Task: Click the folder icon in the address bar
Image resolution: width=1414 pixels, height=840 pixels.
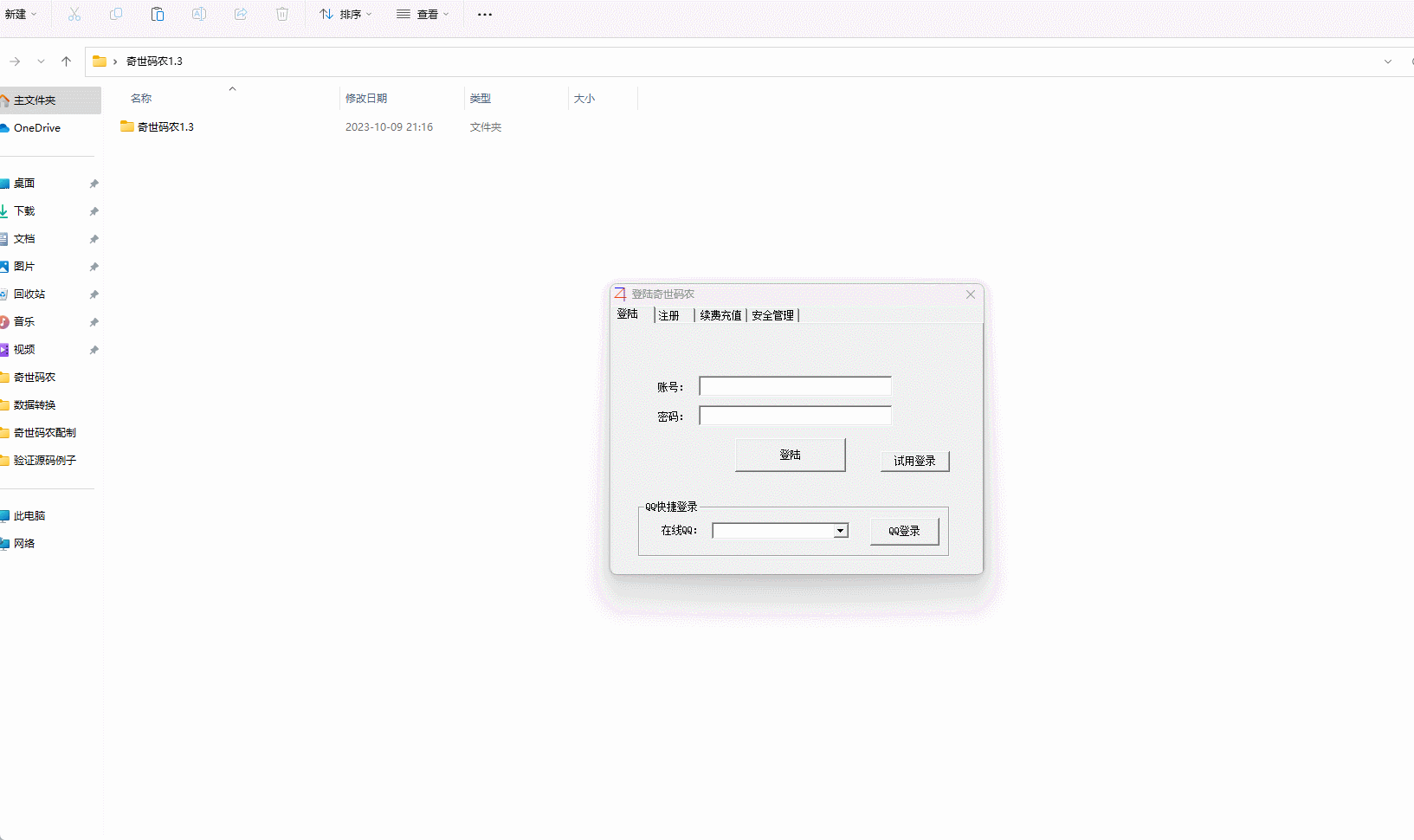Action: pyautogui.click(x=100, y=61)
